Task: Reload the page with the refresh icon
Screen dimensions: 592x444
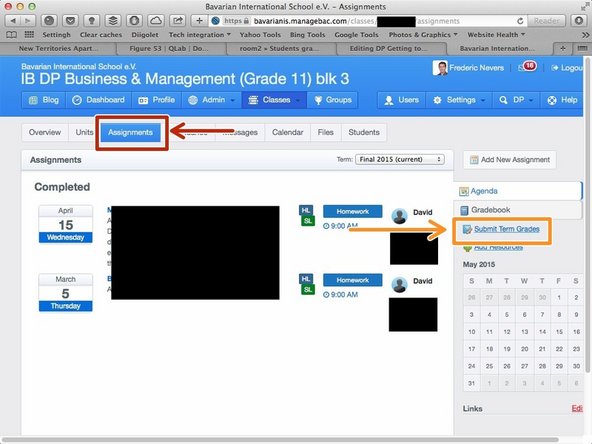Action: (x=520, y=21)
